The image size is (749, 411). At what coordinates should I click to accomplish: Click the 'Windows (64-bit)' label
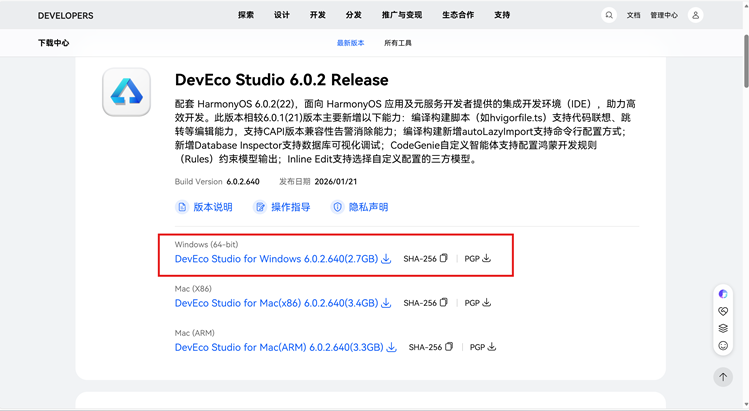pyautogui.click(x=206, y=244)
